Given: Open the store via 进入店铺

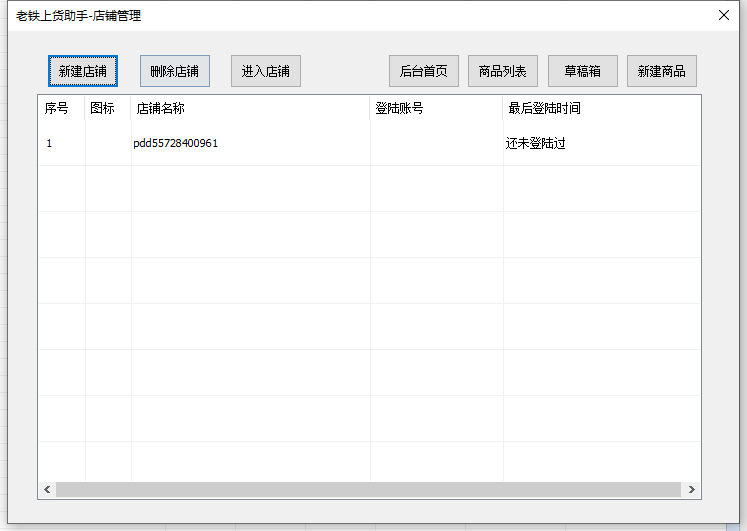Looking at the screenshot, I should click(266, 71).
